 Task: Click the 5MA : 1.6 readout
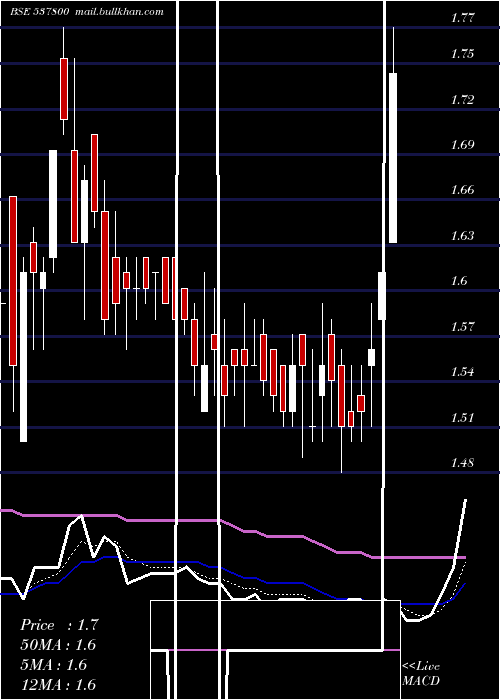pos(54,665)
